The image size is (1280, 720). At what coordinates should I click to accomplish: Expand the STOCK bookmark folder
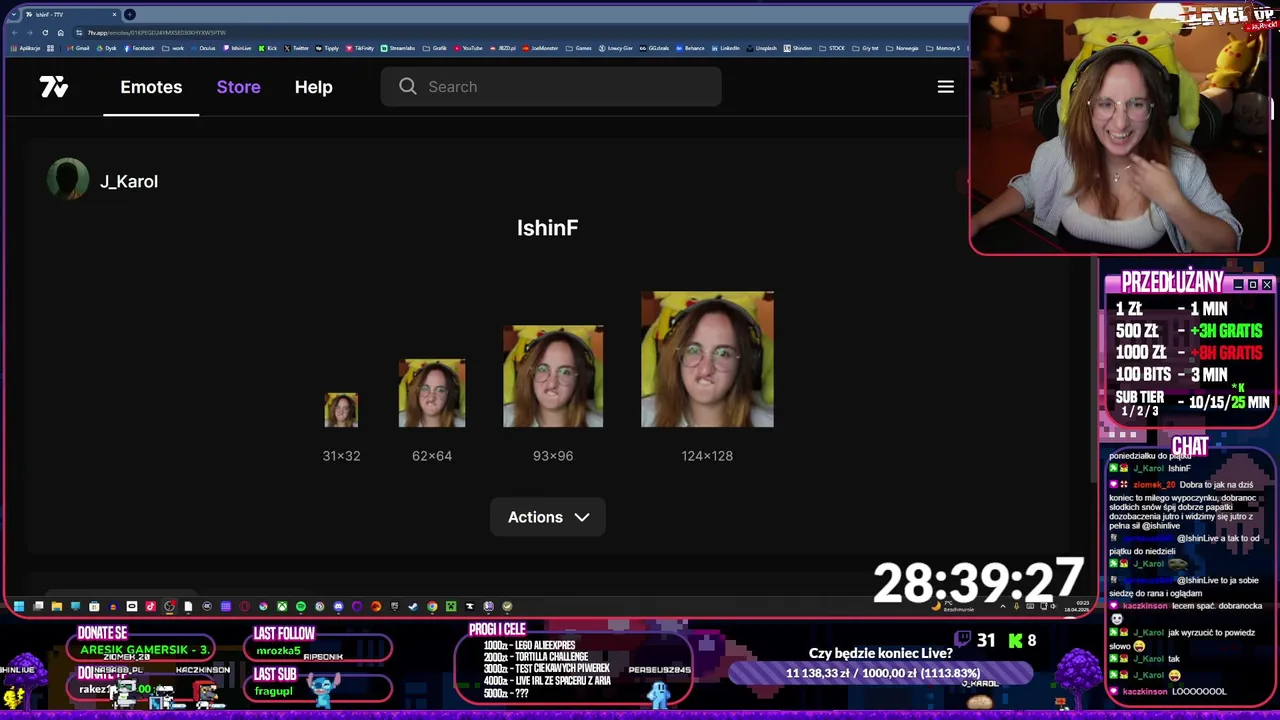pyautogui.click(x=832, y=48)
